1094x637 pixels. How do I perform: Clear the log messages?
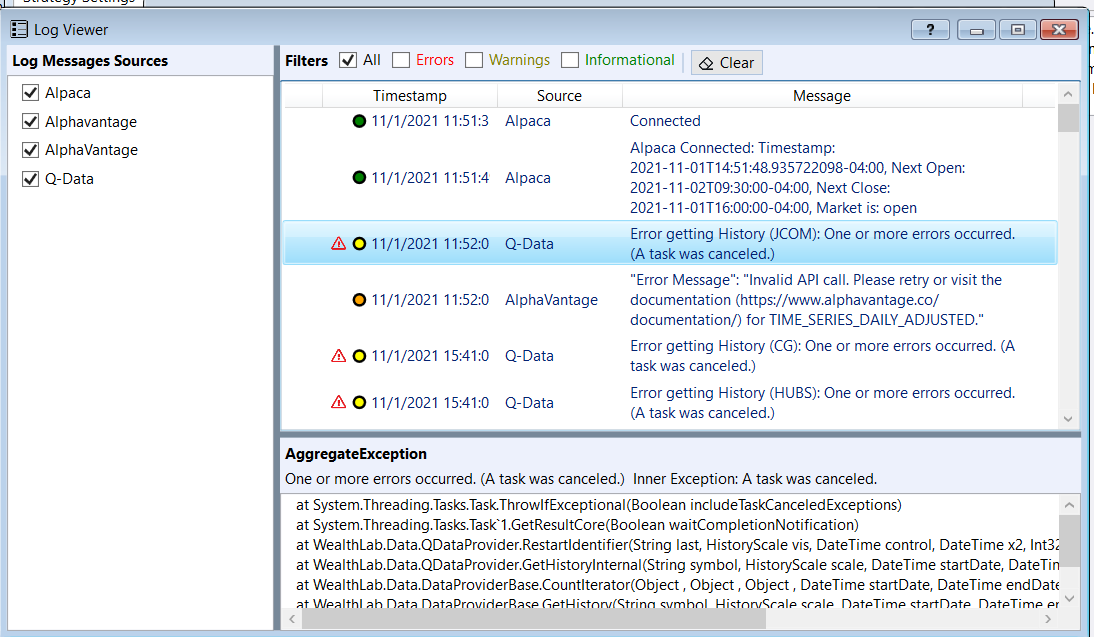point(726,63)
